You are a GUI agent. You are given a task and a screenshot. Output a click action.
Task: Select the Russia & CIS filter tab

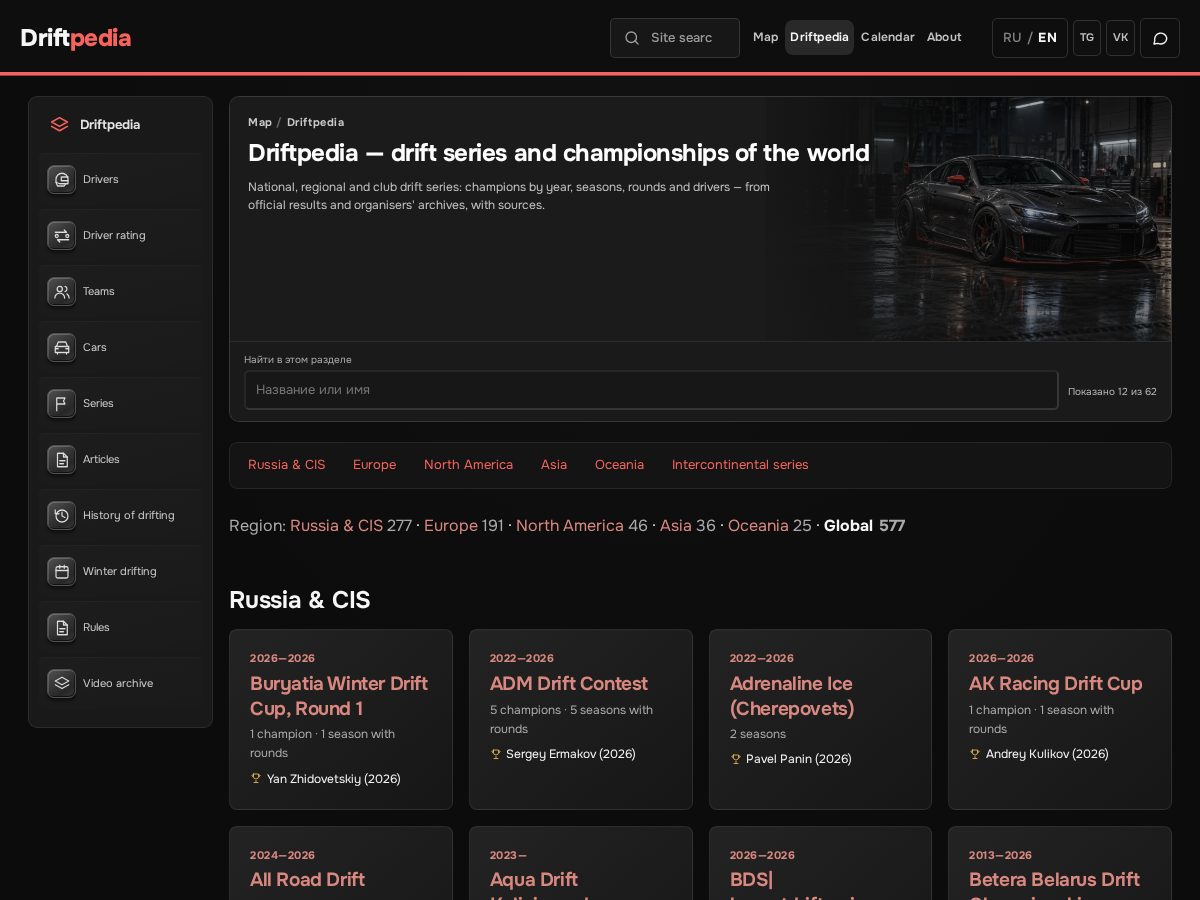tap(287, 465)
